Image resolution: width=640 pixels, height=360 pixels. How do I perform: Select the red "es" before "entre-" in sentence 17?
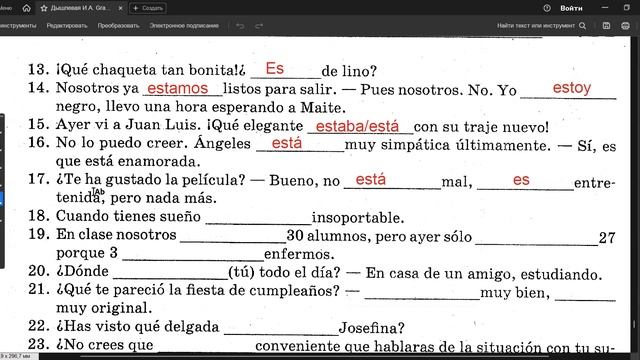click(521, 180)
